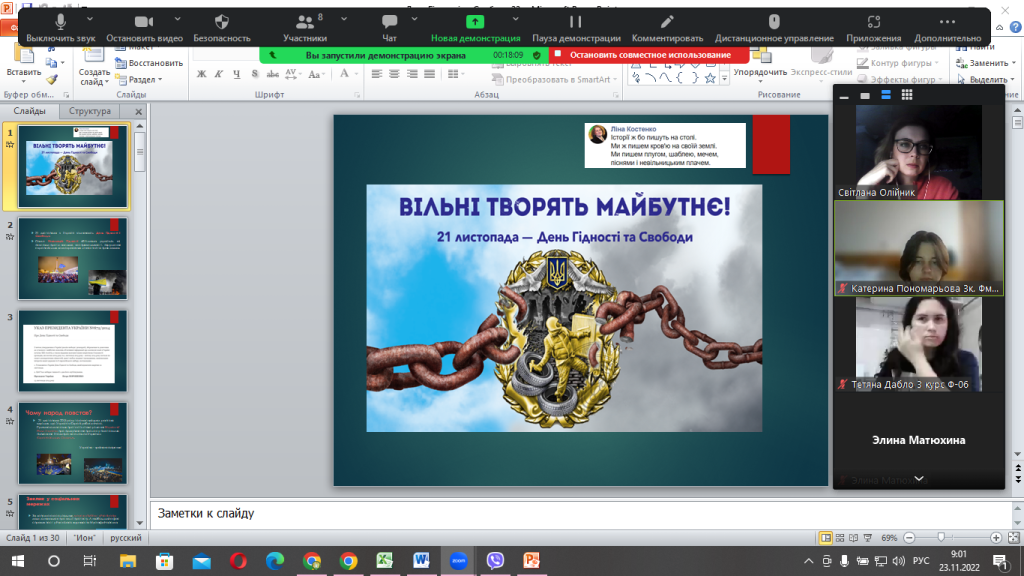Screen dimensions: 1024x576
Task: Open Выключить звук audio options arrow
Action: pos(89,20)
